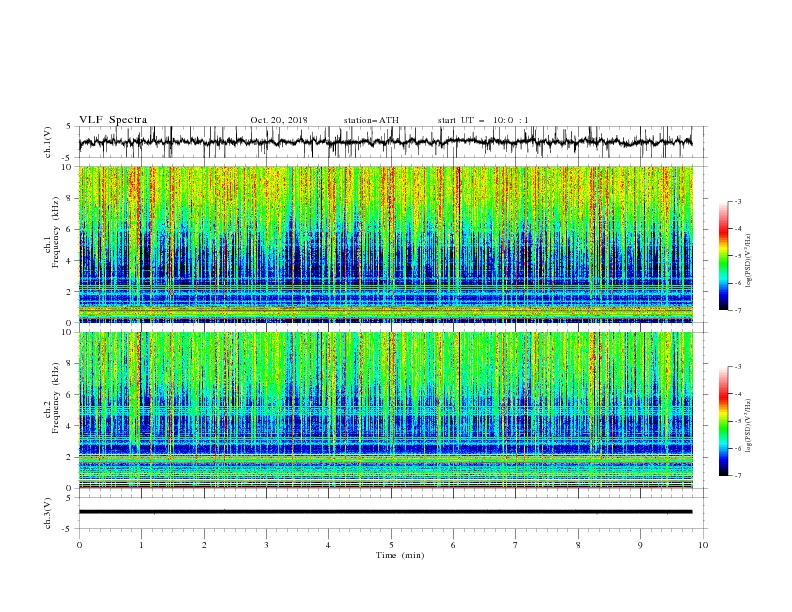Click the "start UT = 10:0 :1" text
Screen dimensions: 792x612
(x=483, y=120)
